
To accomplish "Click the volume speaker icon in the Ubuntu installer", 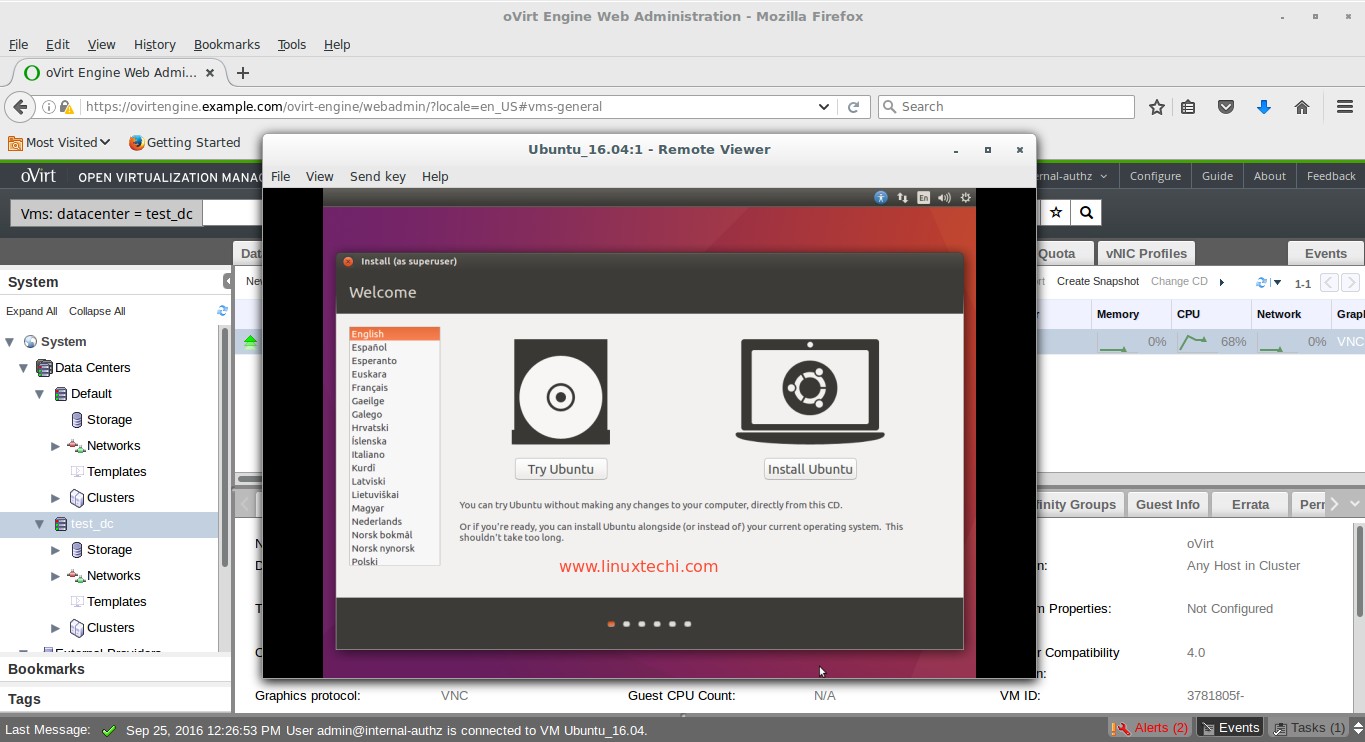I will pos(944,198).
